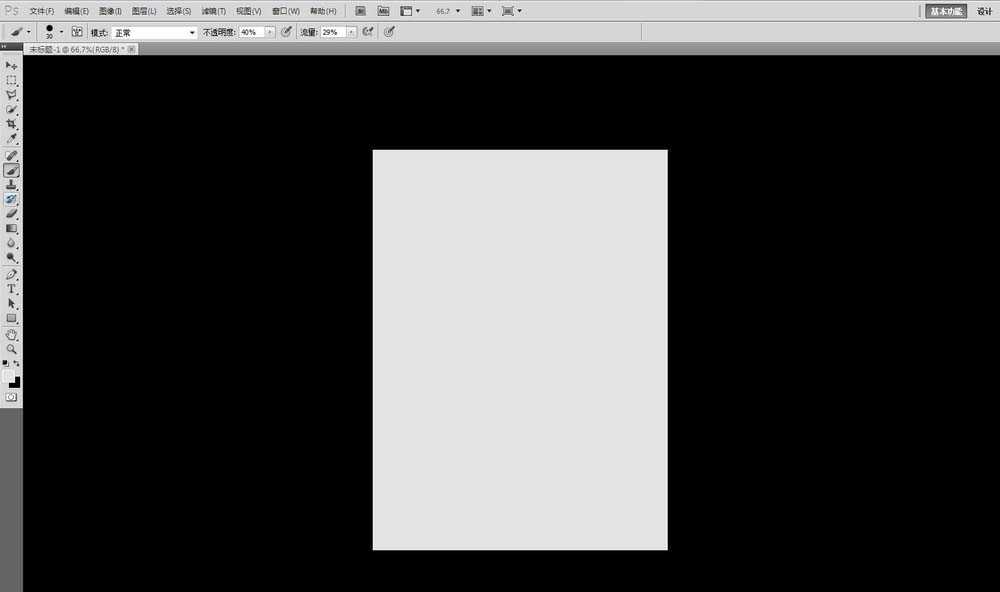Select the Rectangular Marquee tool

tap(12, 80)
